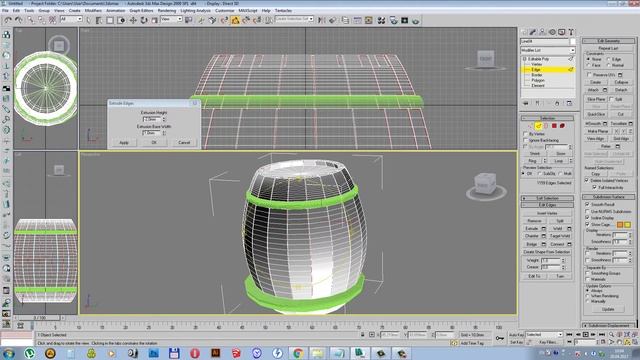Open the Create command panel tab
The image size is (640, 360).
(x=524, y=32)
